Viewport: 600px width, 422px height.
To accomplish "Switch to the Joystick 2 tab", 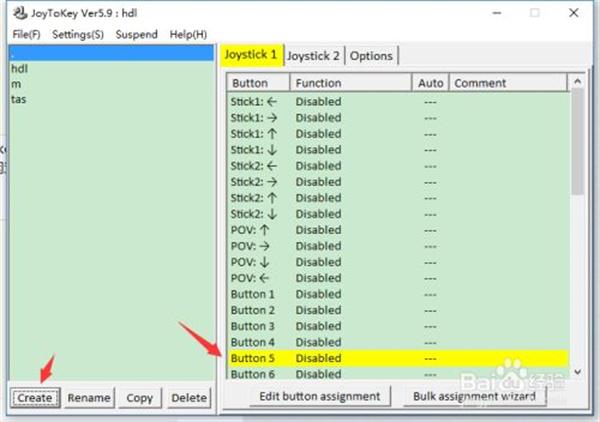I will [313, 55].
